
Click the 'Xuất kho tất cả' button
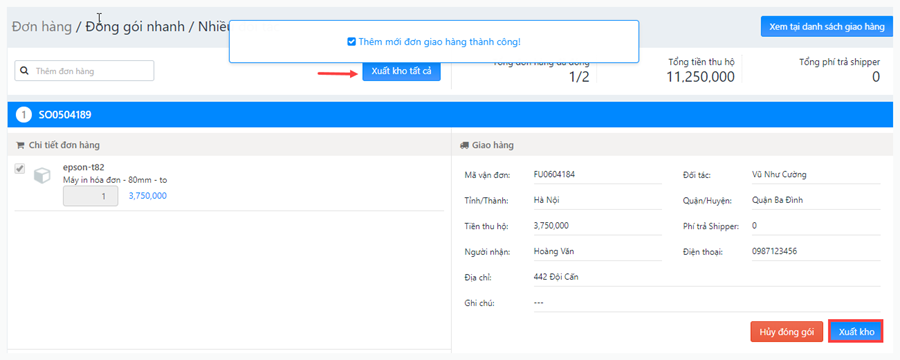point(401,71)
